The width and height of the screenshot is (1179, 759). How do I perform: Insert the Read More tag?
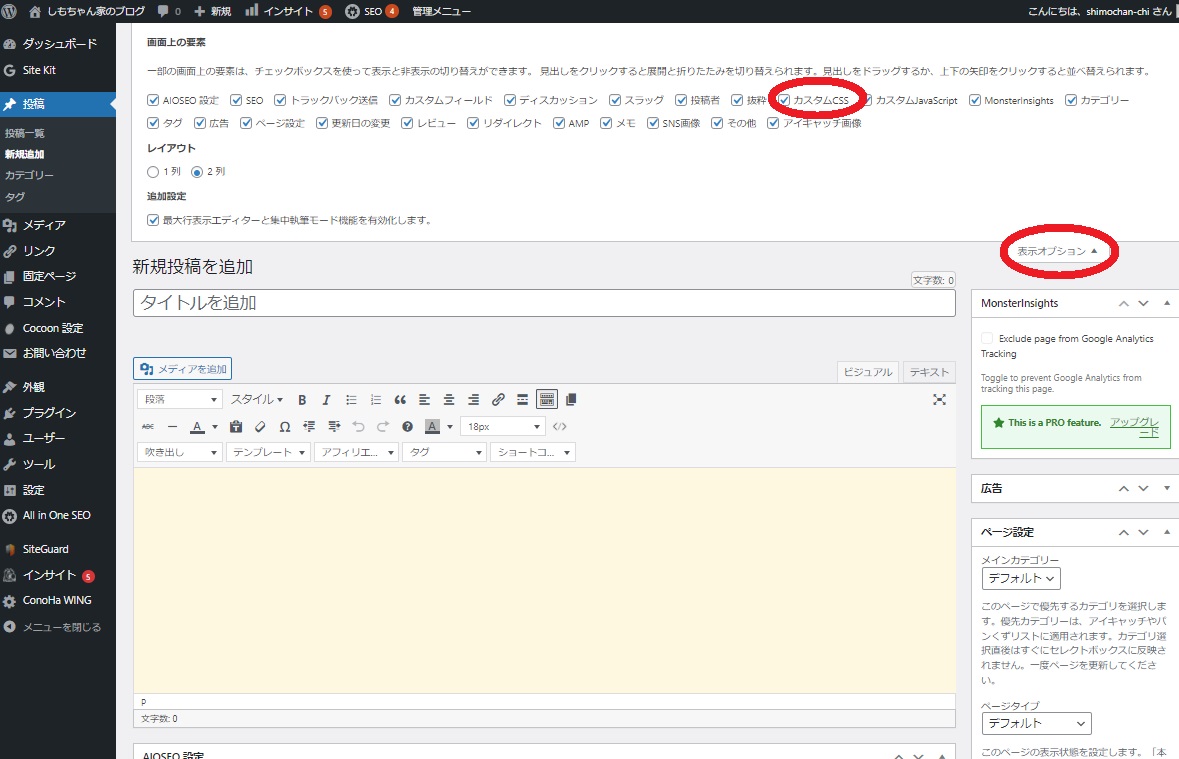coord(522,399)
